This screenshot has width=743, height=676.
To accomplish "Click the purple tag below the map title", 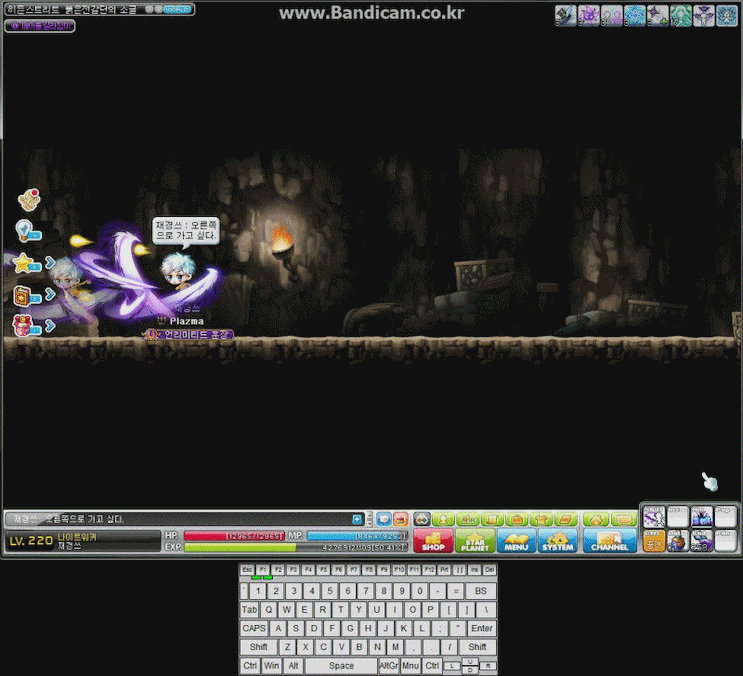I will pos(40,26).
